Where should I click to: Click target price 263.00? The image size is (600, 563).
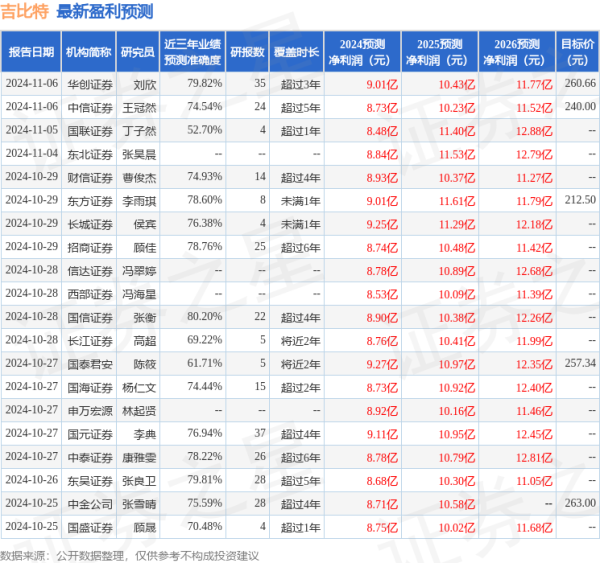click(x=580, y=503)
